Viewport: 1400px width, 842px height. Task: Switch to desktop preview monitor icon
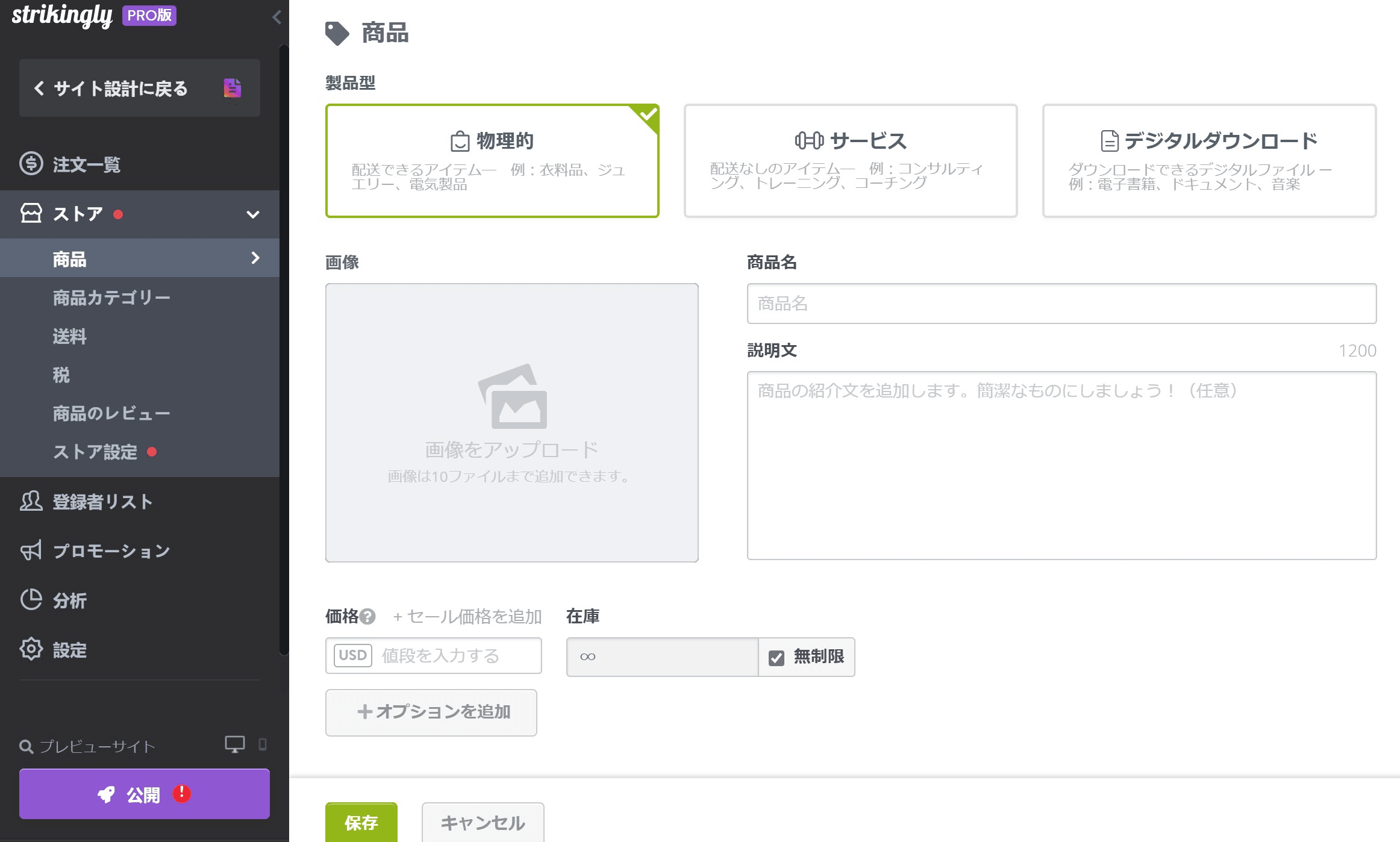coord(234,744)
